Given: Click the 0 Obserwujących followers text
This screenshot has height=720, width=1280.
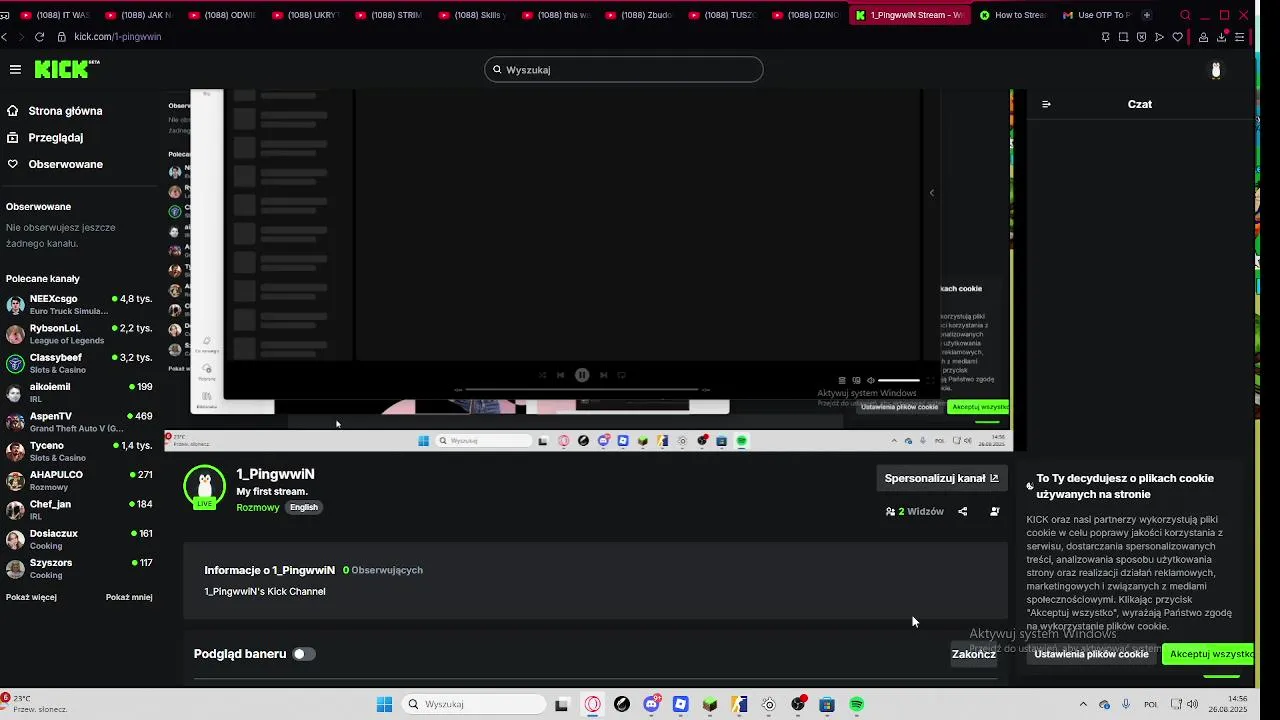Looking at the screenshot, I should pyautogui.click(x=383, y=570).
